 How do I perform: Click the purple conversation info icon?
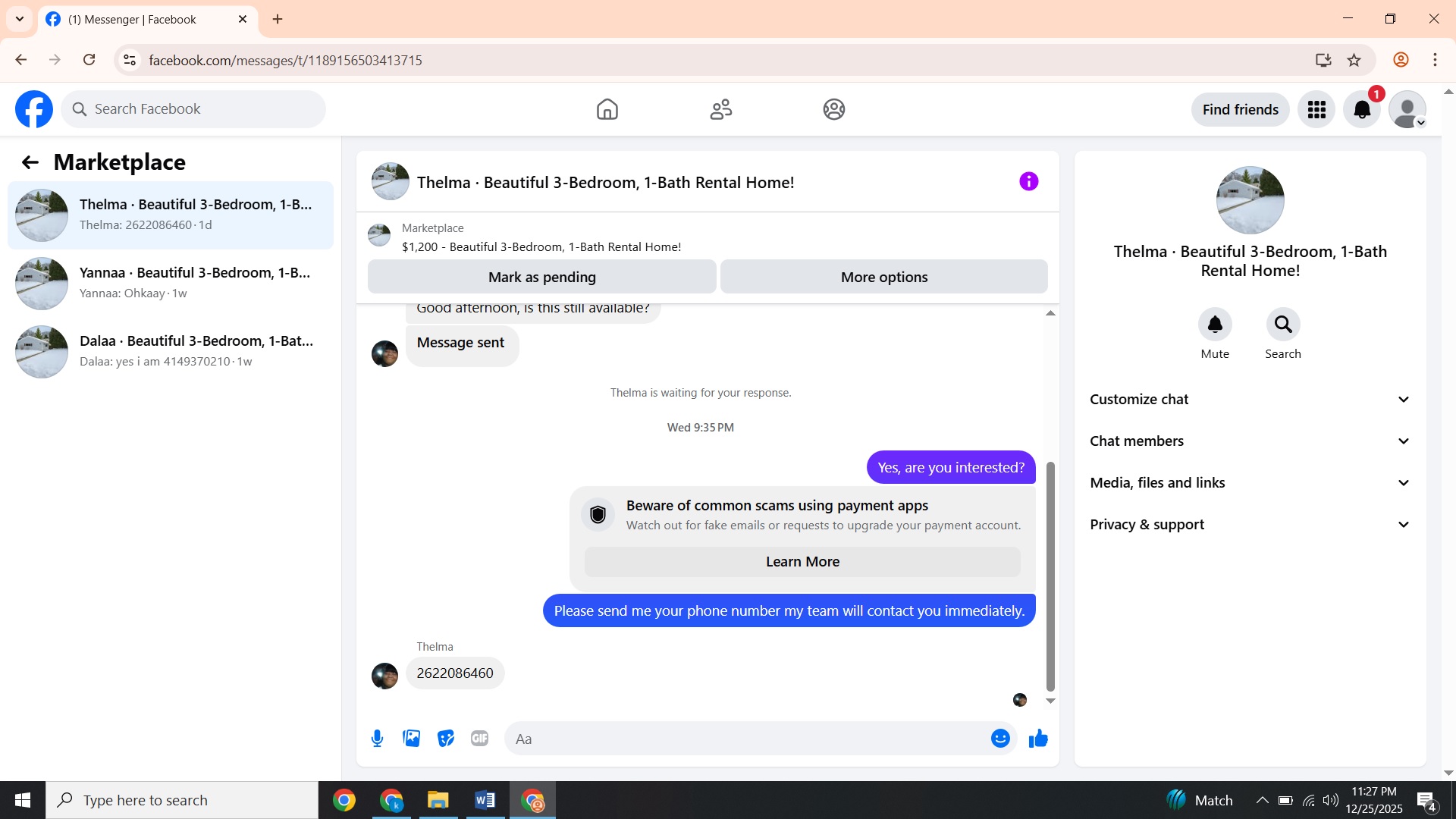[1028, 181]
